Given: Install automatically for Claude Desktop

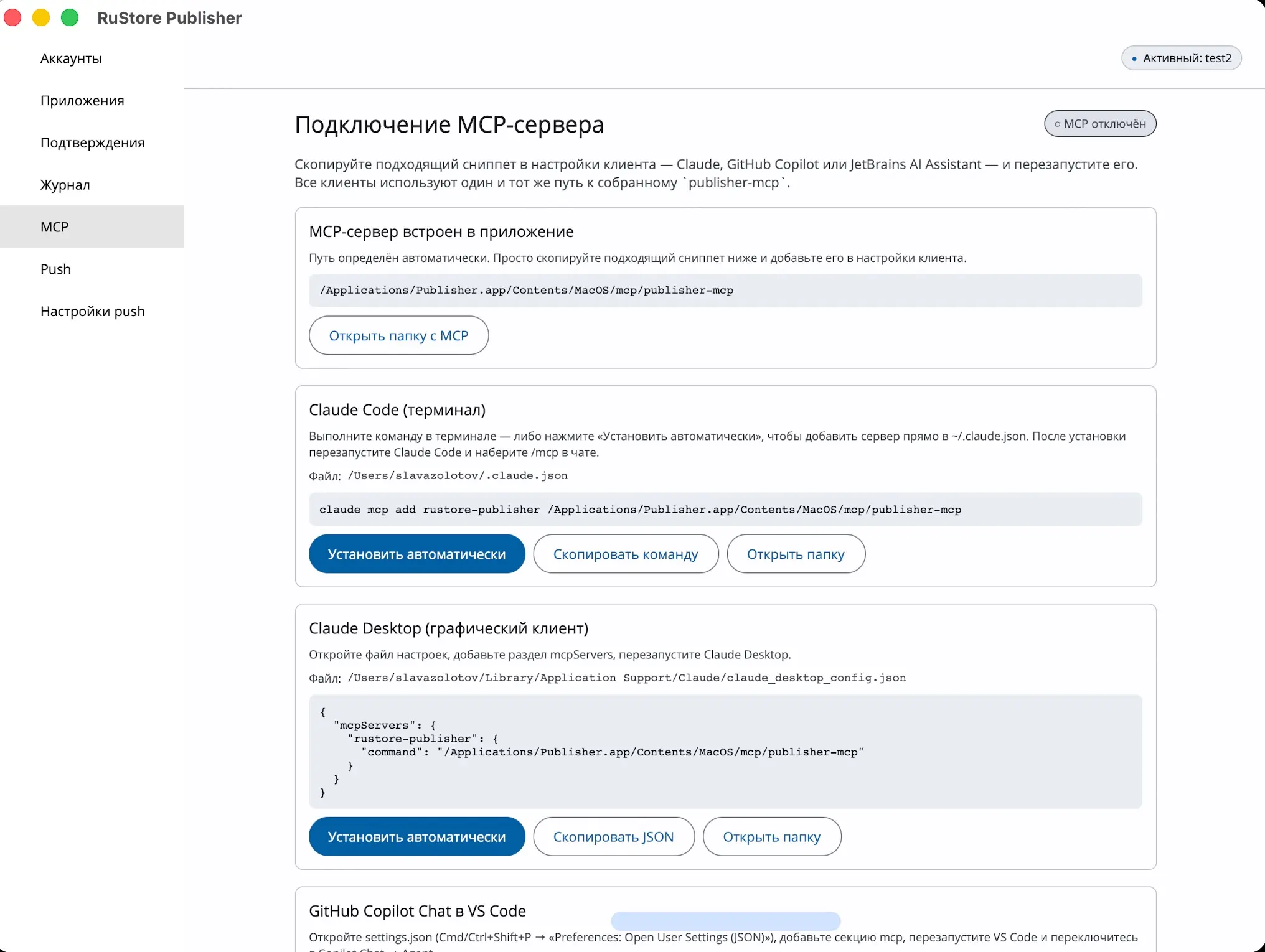Looking at the screenshot, I should pos(416,836).
